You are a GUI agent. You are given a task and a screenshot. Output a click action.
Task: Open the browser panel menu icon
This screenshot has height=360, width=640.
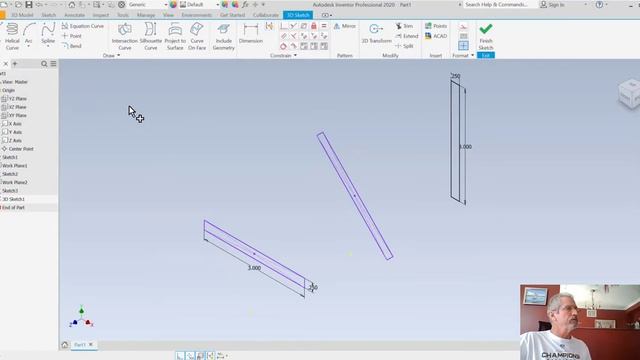click(53, 64)
